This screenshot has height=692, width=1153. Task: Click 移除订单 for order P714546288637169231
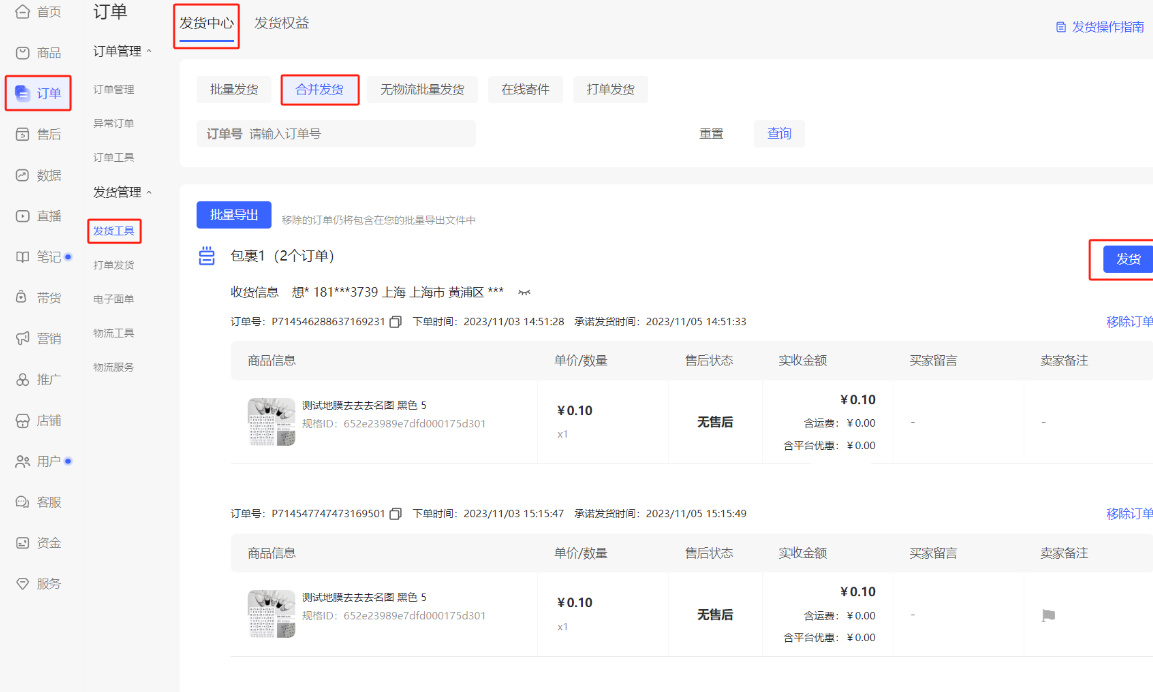pyautogui.click(x=1129, y=321)
